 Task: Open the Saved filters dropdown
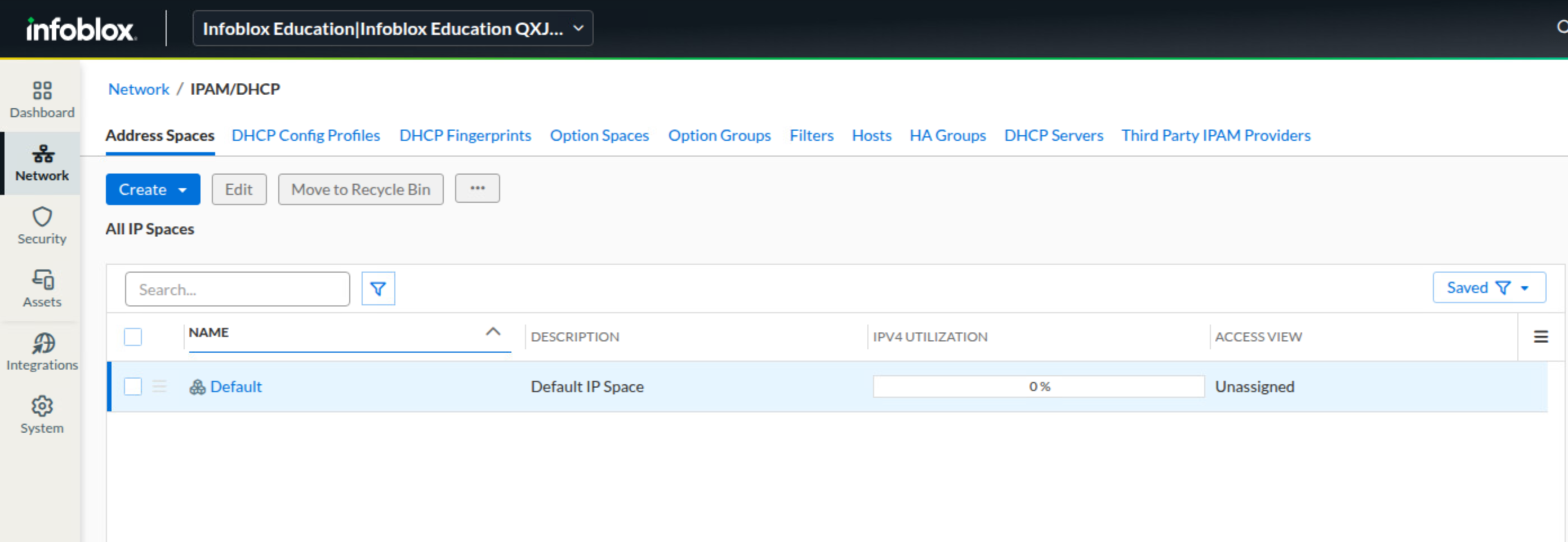coord(1489,287)
